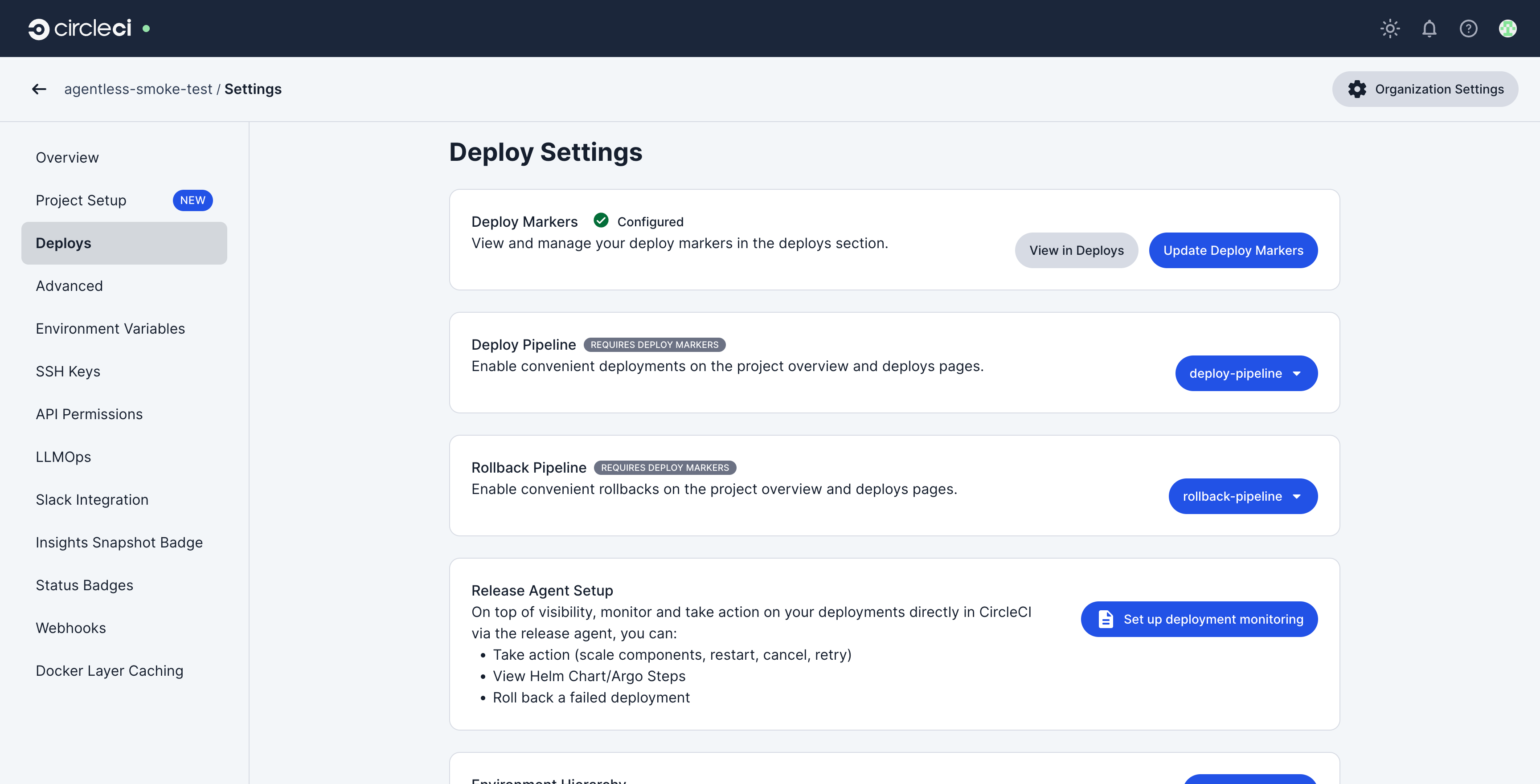The image size is (1540, 784).
Task: Open the rollback-pipeline dropdown
Action: tap(1242, 496)
